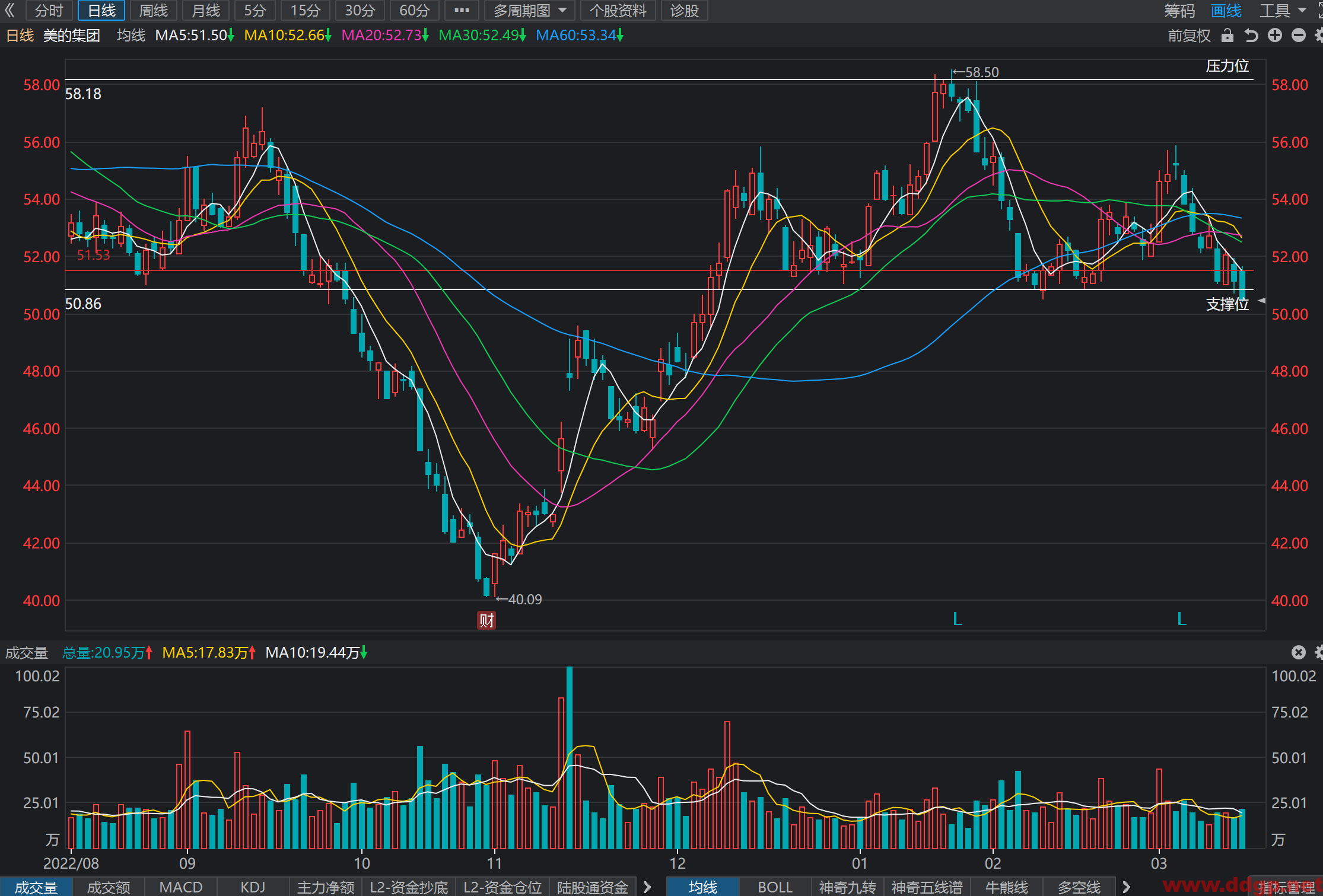Select MACD indicator tab
The width and height of the screenshot is (1323, 896).
181,887
